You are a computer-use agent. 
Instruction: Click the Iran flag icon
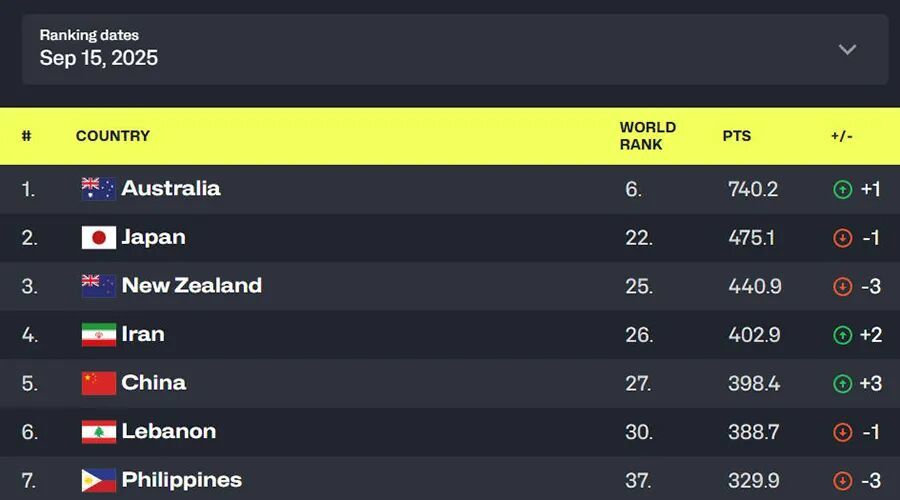tap(98, 335)
